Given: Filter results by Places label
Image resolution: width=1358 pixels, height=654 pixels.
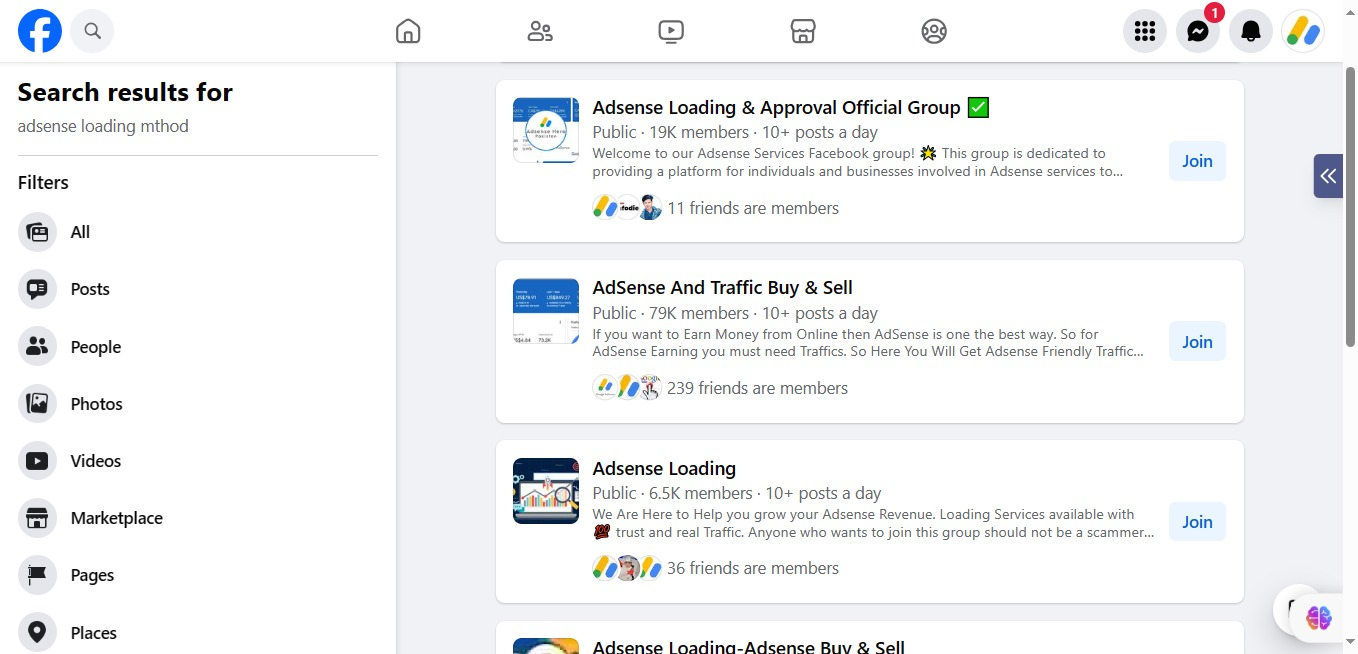Looking at the screenshot, I should point(94,633).
